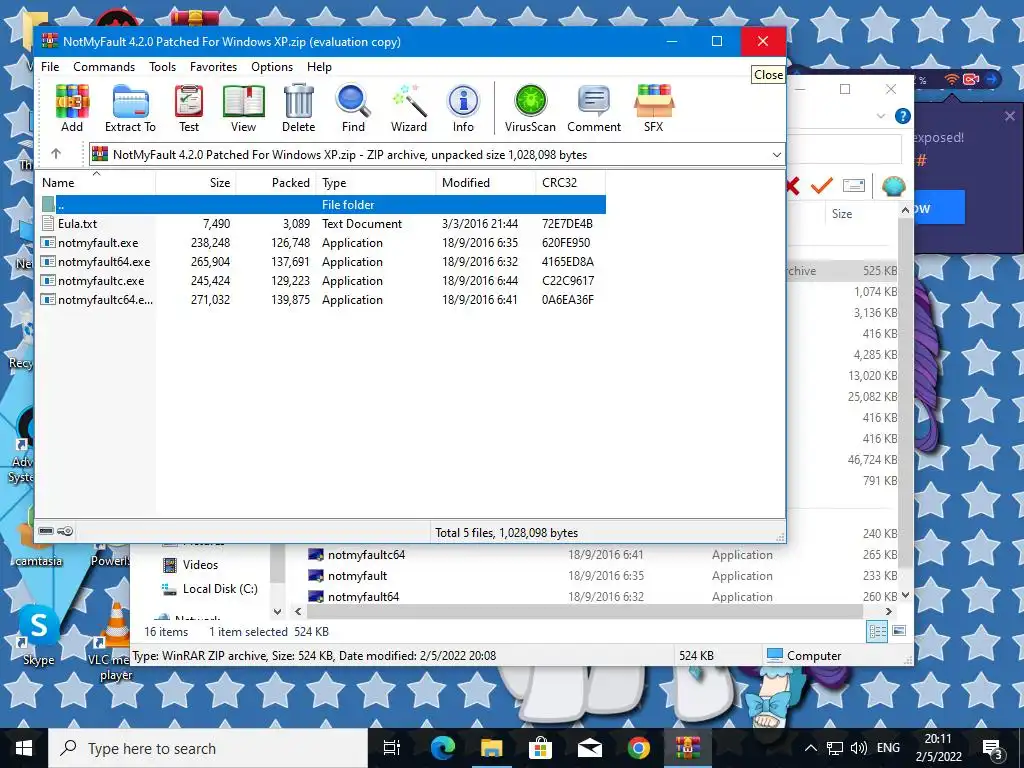Click the taskbar search box

[x=208, y=748]
